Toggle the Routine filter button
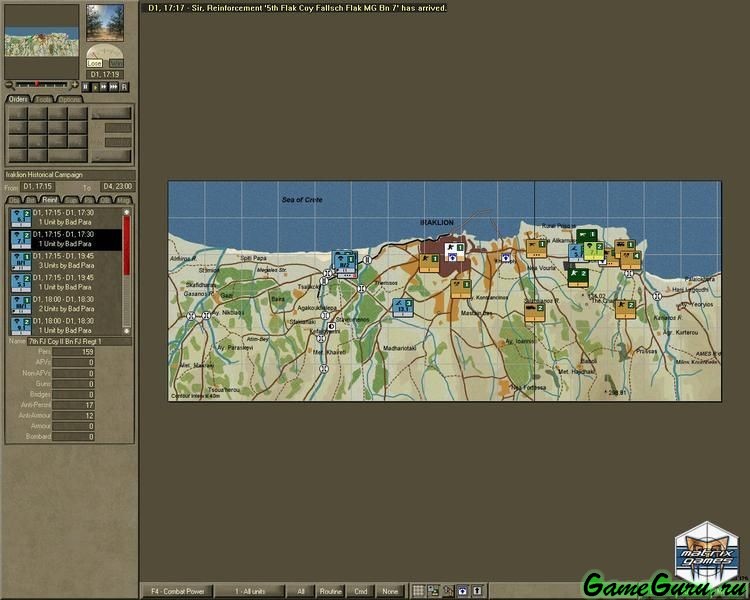Screen dimensions: 750x600 (x=331, y=591)
